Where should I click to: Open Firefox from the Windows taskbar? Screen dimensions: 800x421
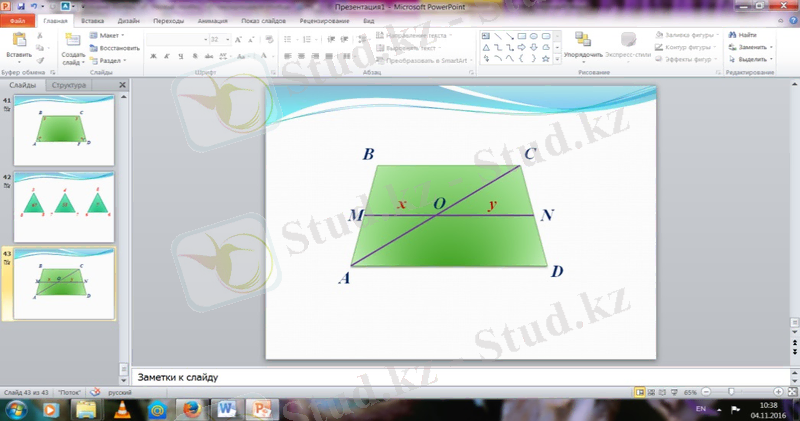click(187, 408)
